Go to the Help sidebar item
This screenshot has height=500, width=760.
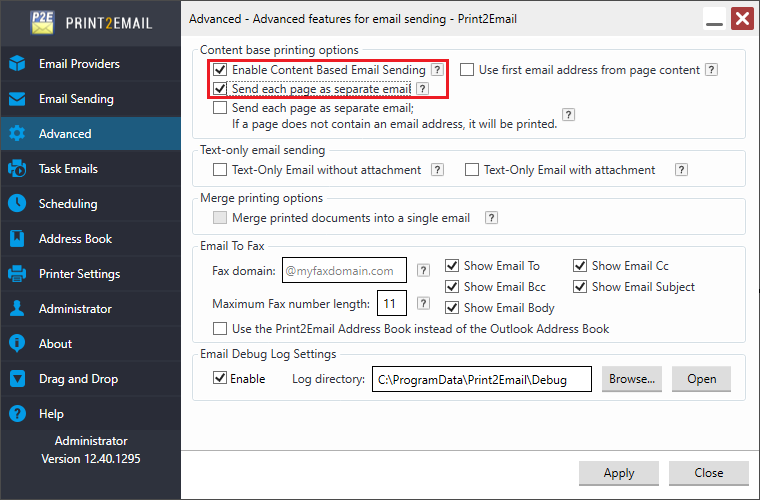(51, 414)
